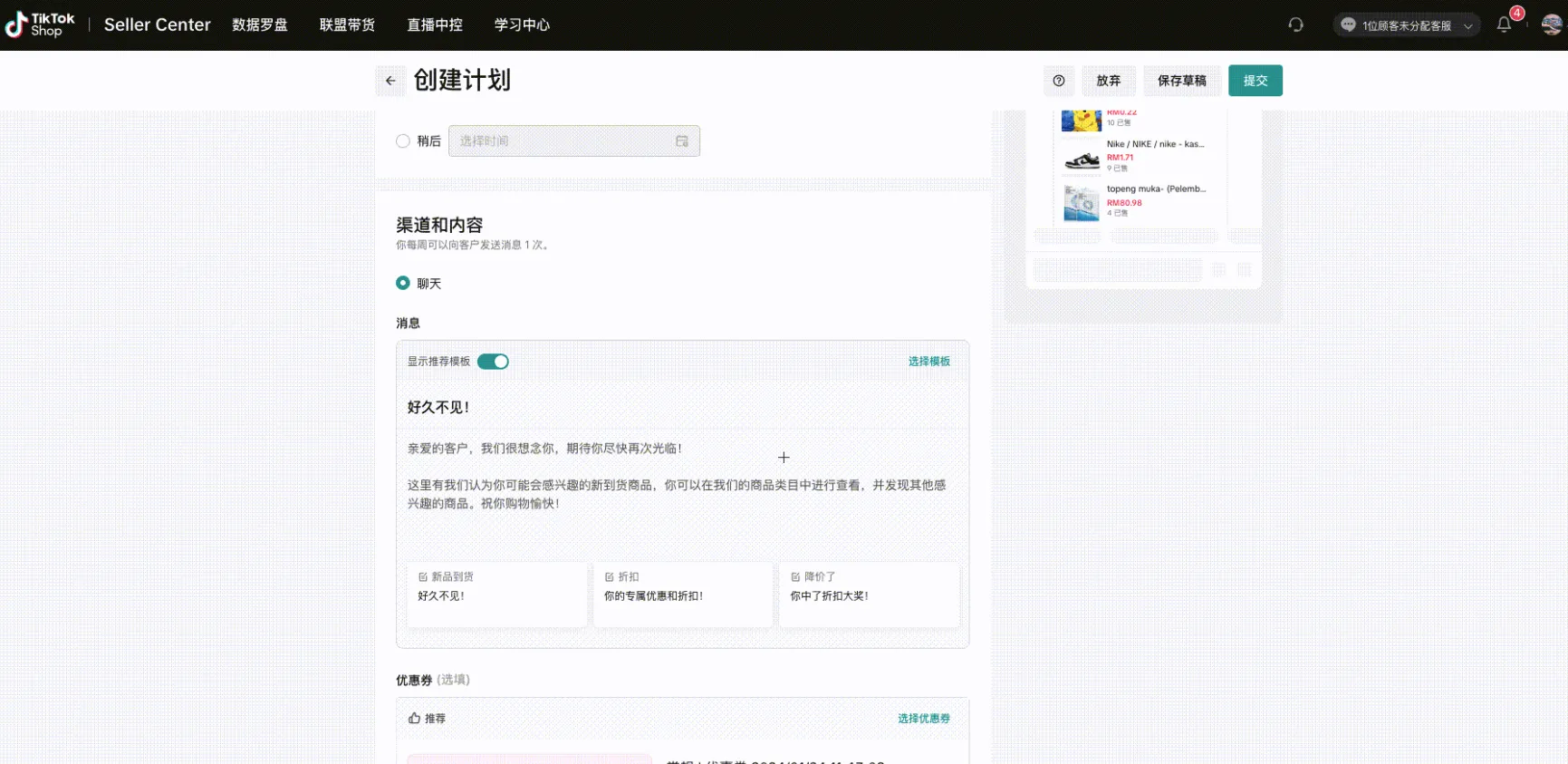This screenshot has width=1568, height=764.
Task: Toggle the 显示推荐模板 switch off
Action: [x=493, y=362]
